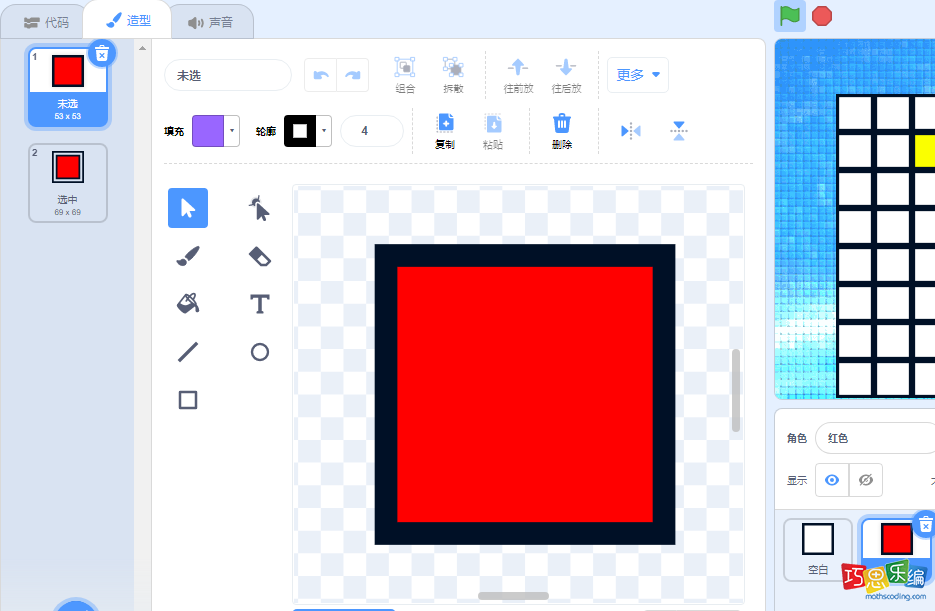Click the green flag to run
The image size is (935, 611).
790,15
